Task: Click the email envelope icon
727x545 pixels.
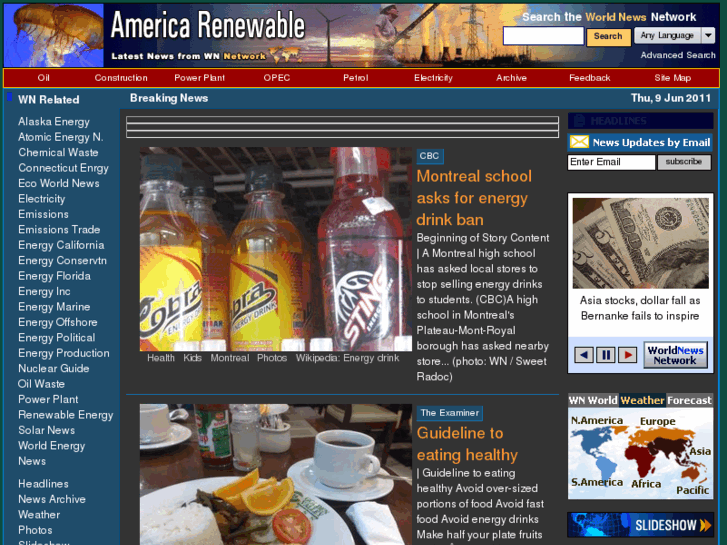Action: tap(579, 142)
